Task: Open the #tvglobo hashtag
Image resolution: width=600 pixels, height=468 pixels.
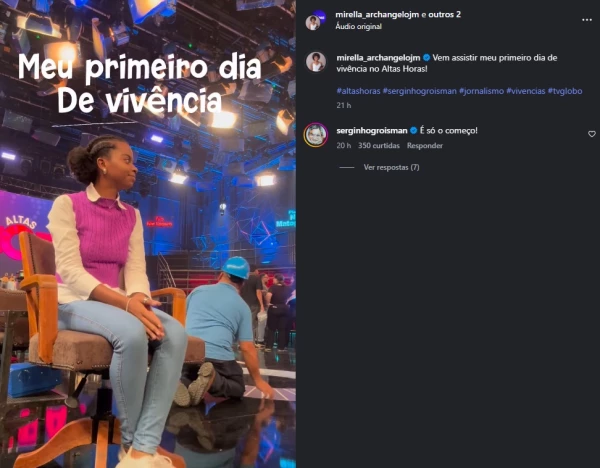Action: (565, 91)
